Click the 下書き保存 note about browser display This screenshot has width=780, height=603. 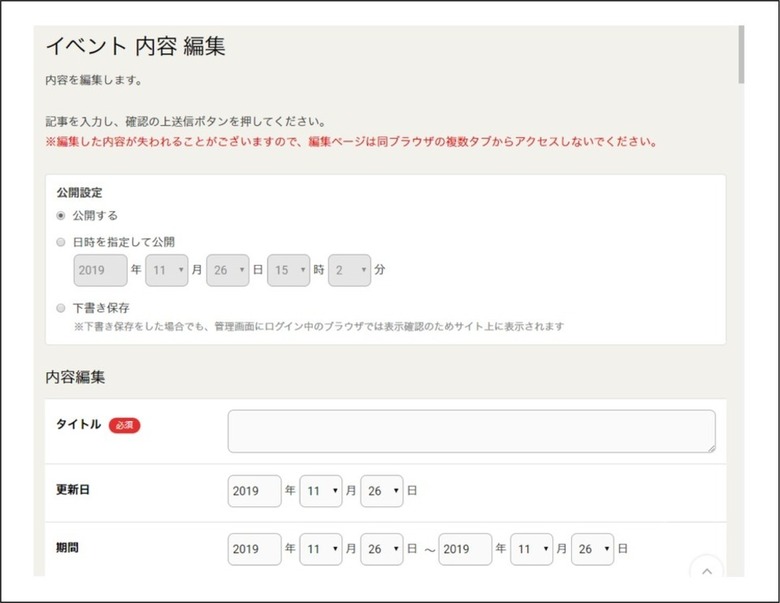coord(319,327)
